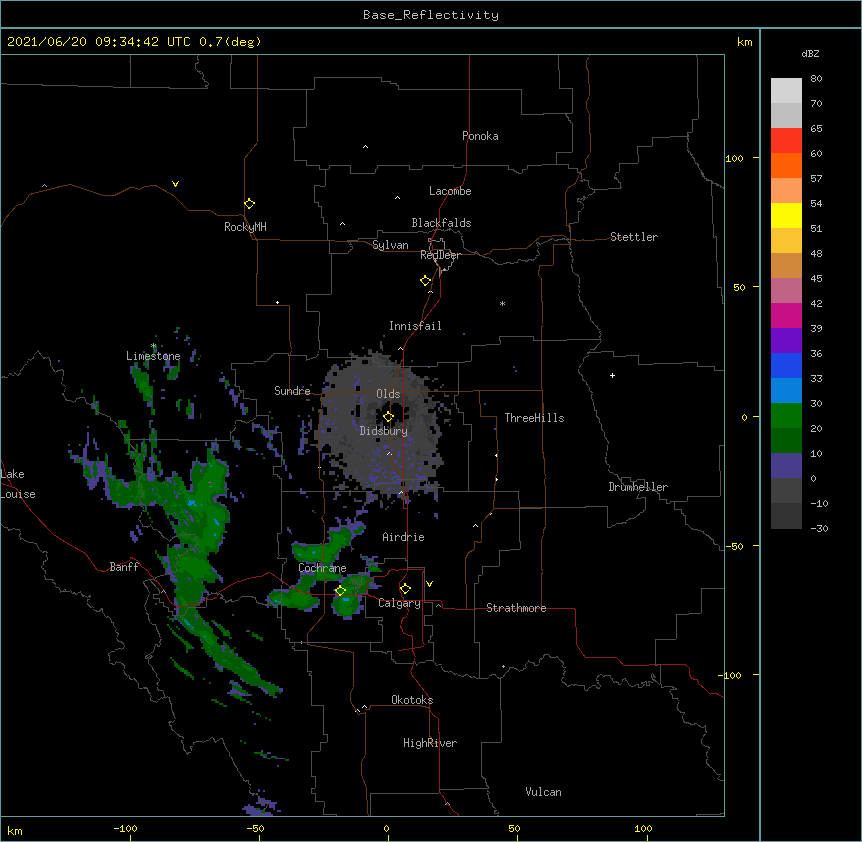Screen dimensions: 862x842
Task: Click the bright green swatch in the dBZ legend
Action: click(786, 416)
